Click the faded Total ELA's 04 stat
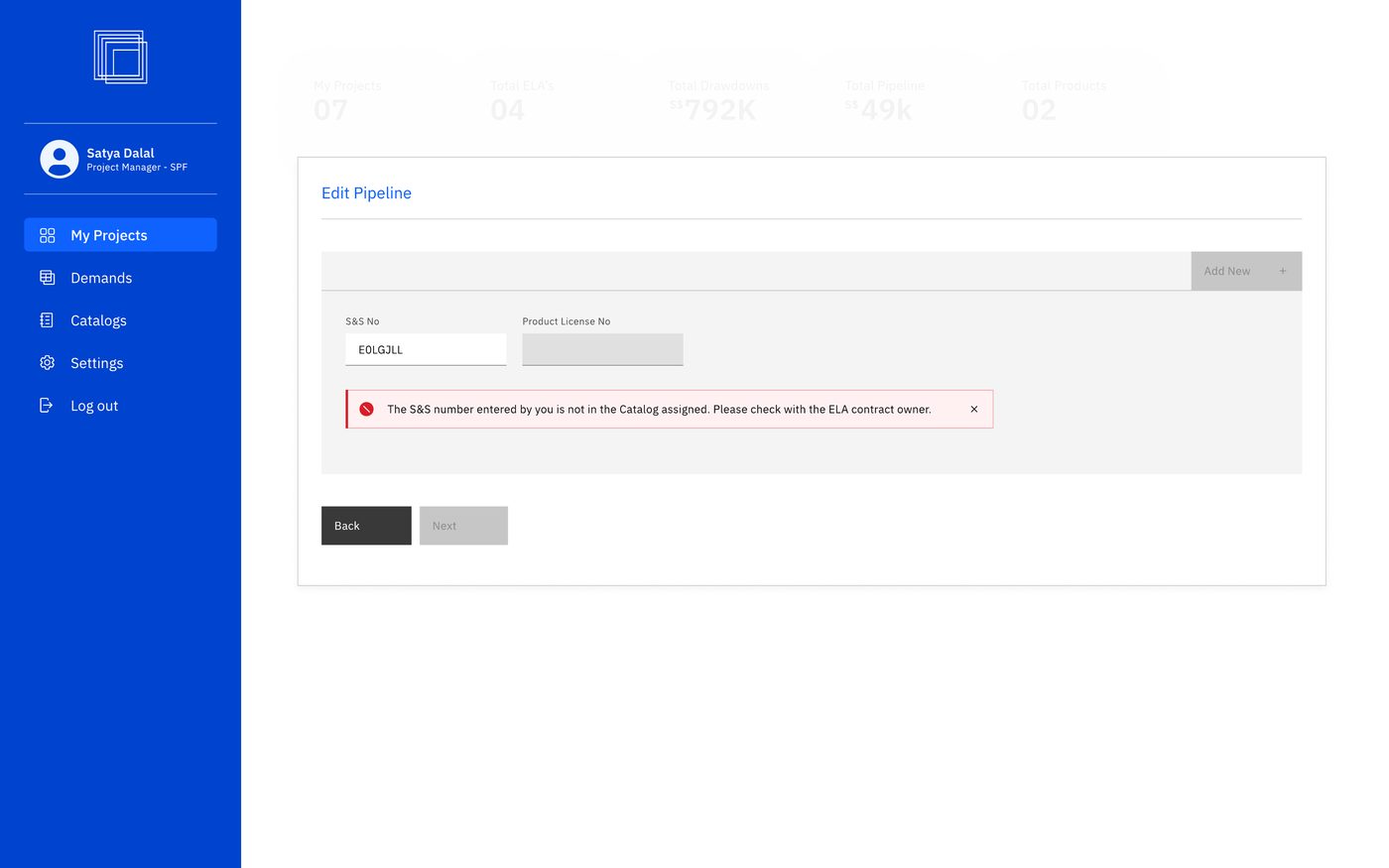1389x868 pixels. [522, 101]
